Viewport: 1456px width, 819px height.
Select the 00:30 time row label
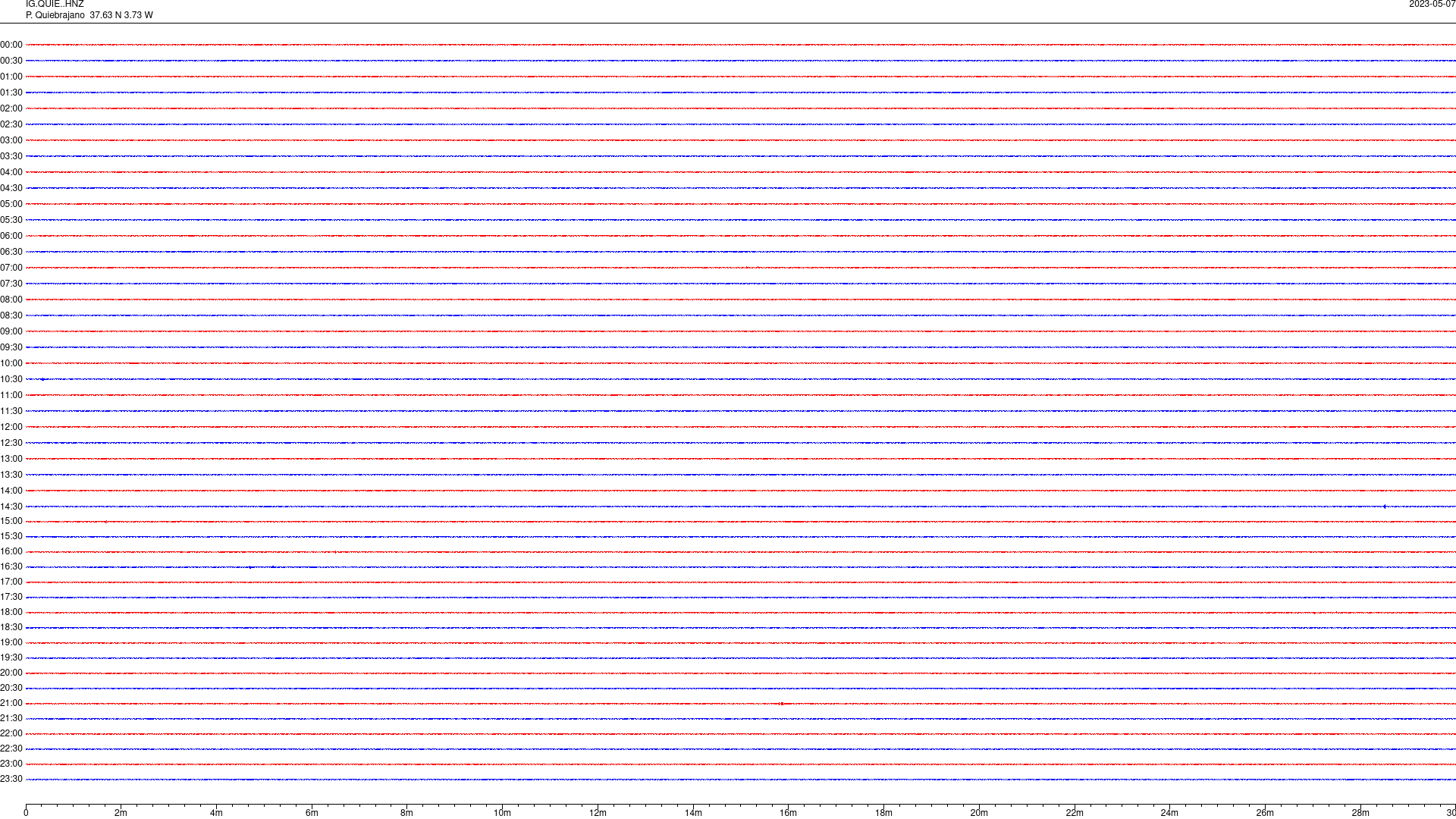(11, 61)
